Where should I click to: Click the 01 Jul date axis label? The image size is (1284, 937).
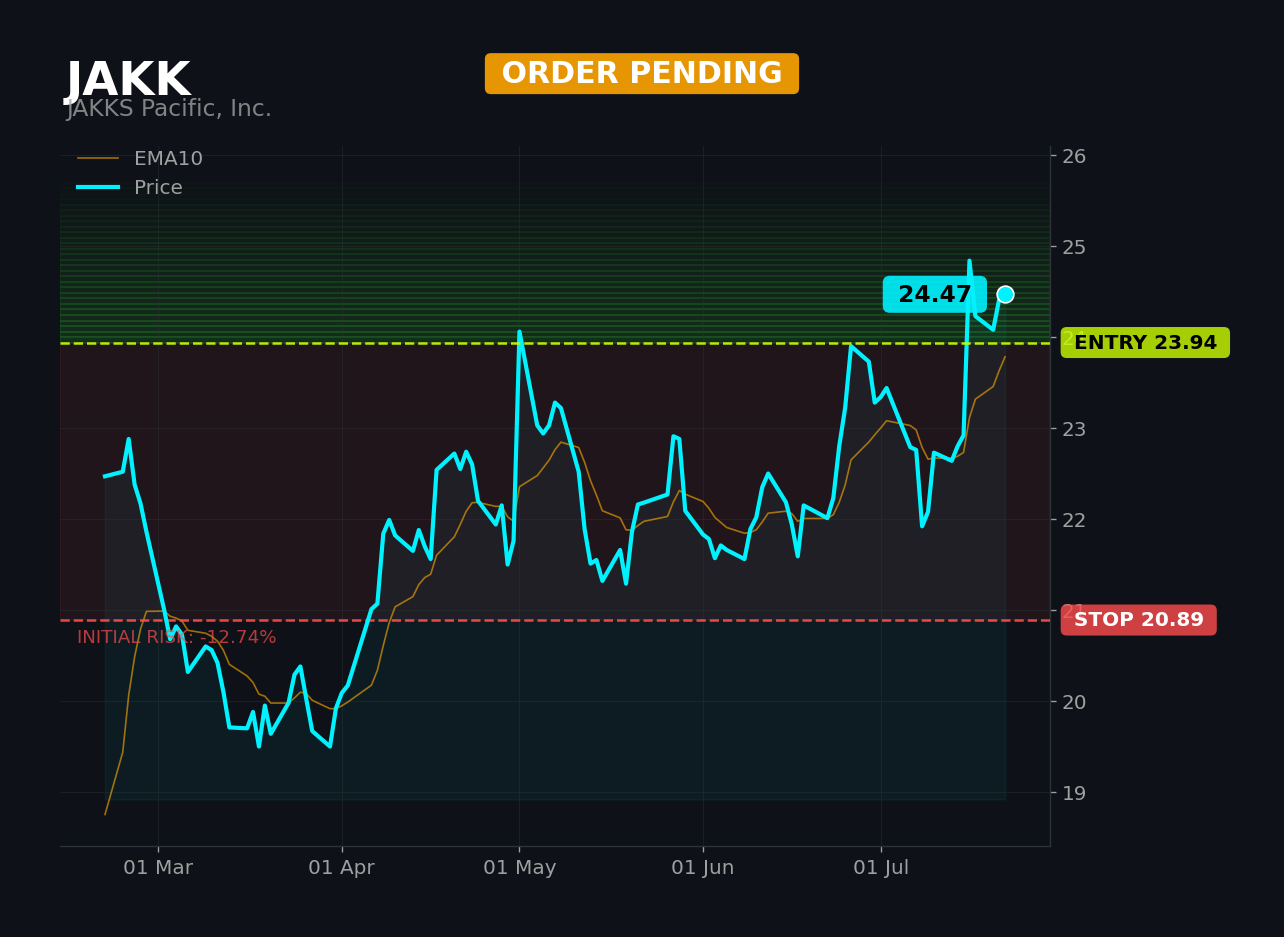[881, 868]
